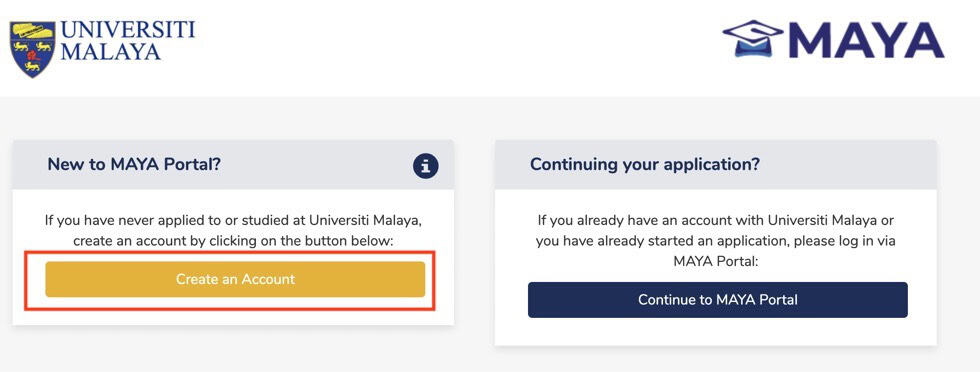Click the grey header bar of the New to MAYA card
The height and width of the screenshot is (372, 980).
[233, 165]
